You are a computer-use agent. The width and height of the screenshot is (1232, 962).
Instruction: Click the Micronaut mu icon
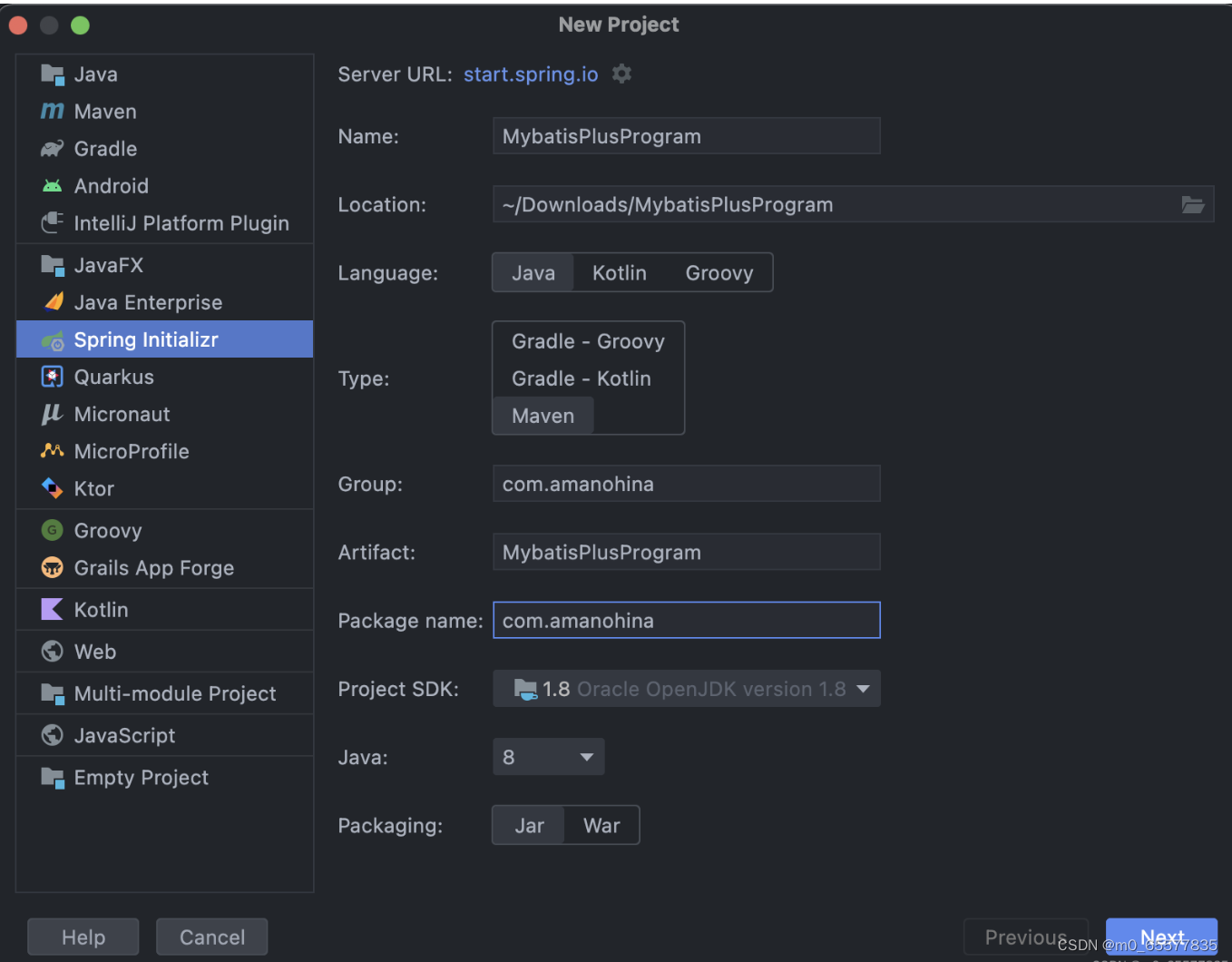(x=53, y=414)
